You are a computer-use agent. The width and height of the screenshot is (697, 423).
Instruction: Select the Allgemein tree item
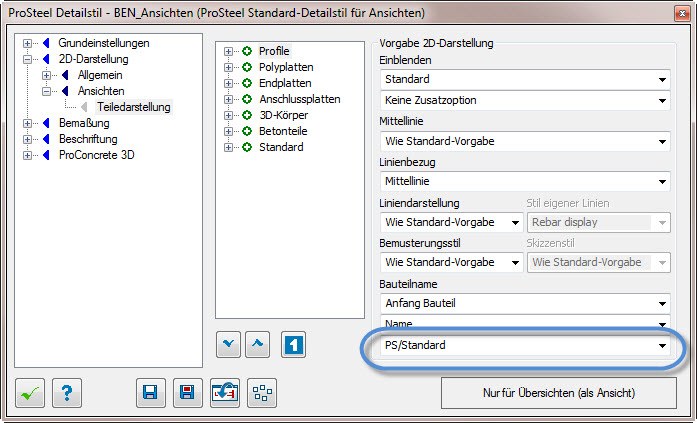100,75
